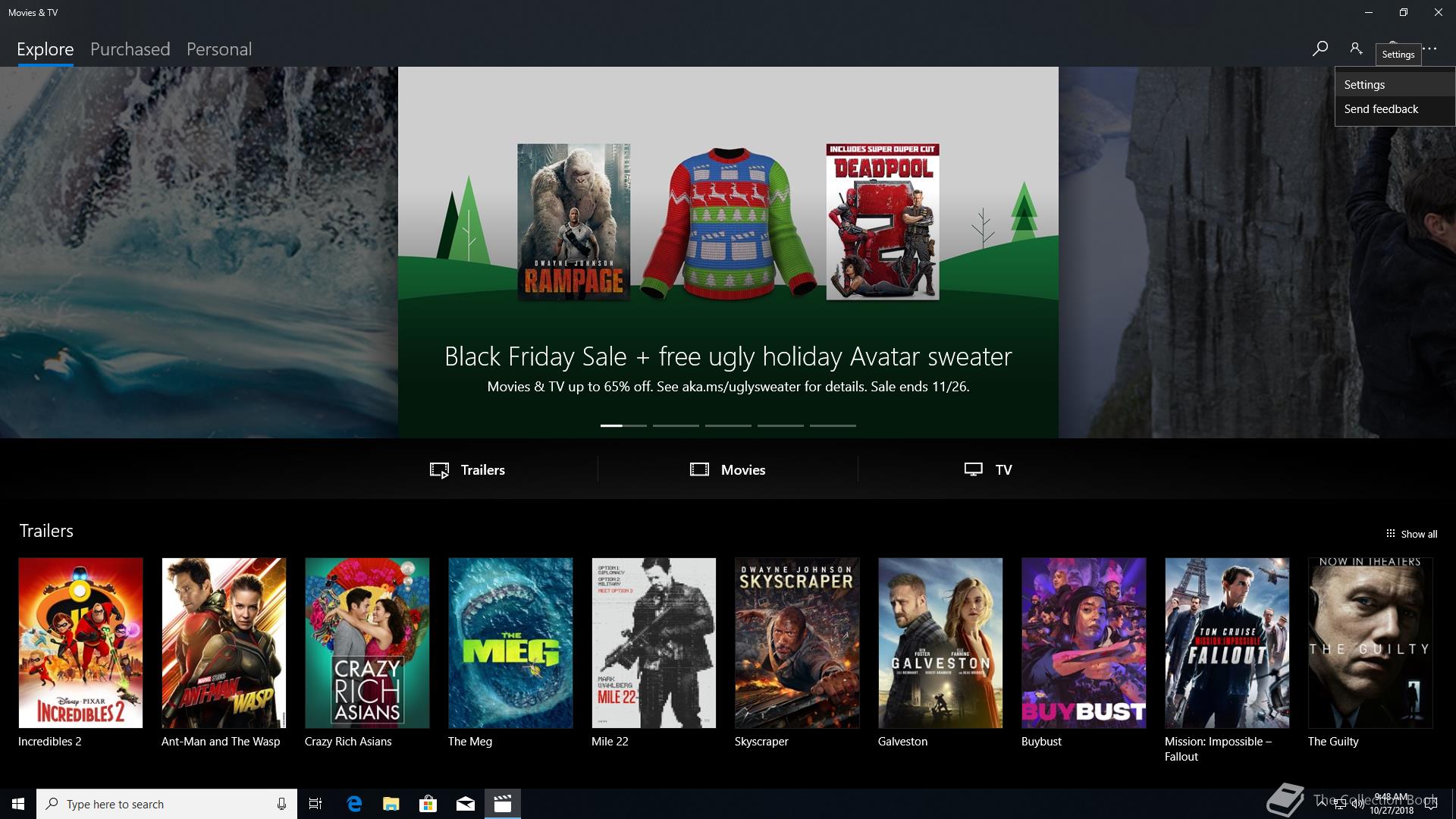Click the Incredibles 2 title text
Viewport: 1456px width, 819px height.
point(49,742)
